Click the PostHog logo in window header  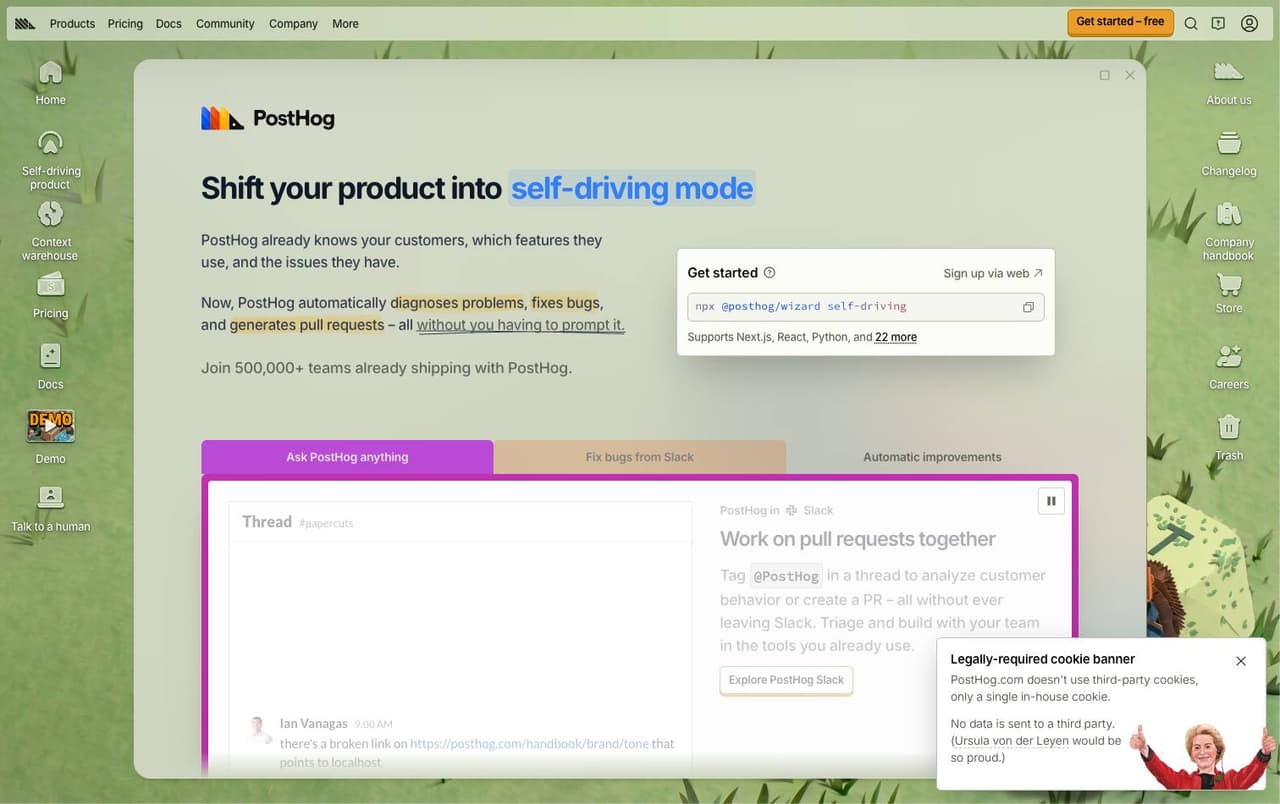pos(268,119)
